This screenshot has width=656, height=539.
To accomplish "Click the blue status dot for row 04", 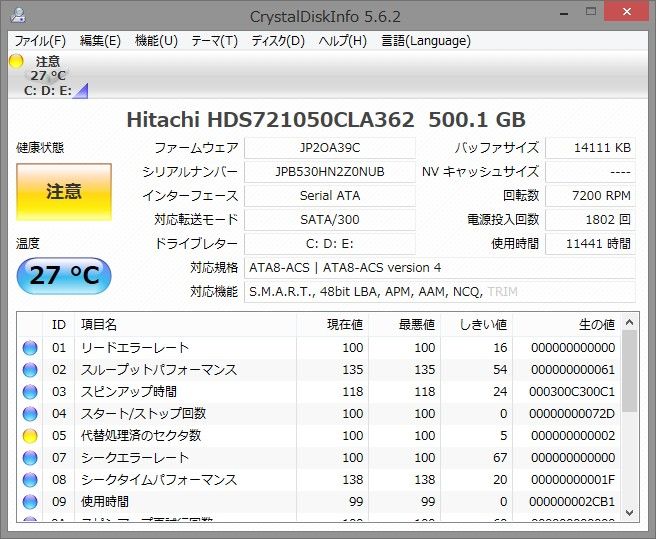I will pos(30,414).
